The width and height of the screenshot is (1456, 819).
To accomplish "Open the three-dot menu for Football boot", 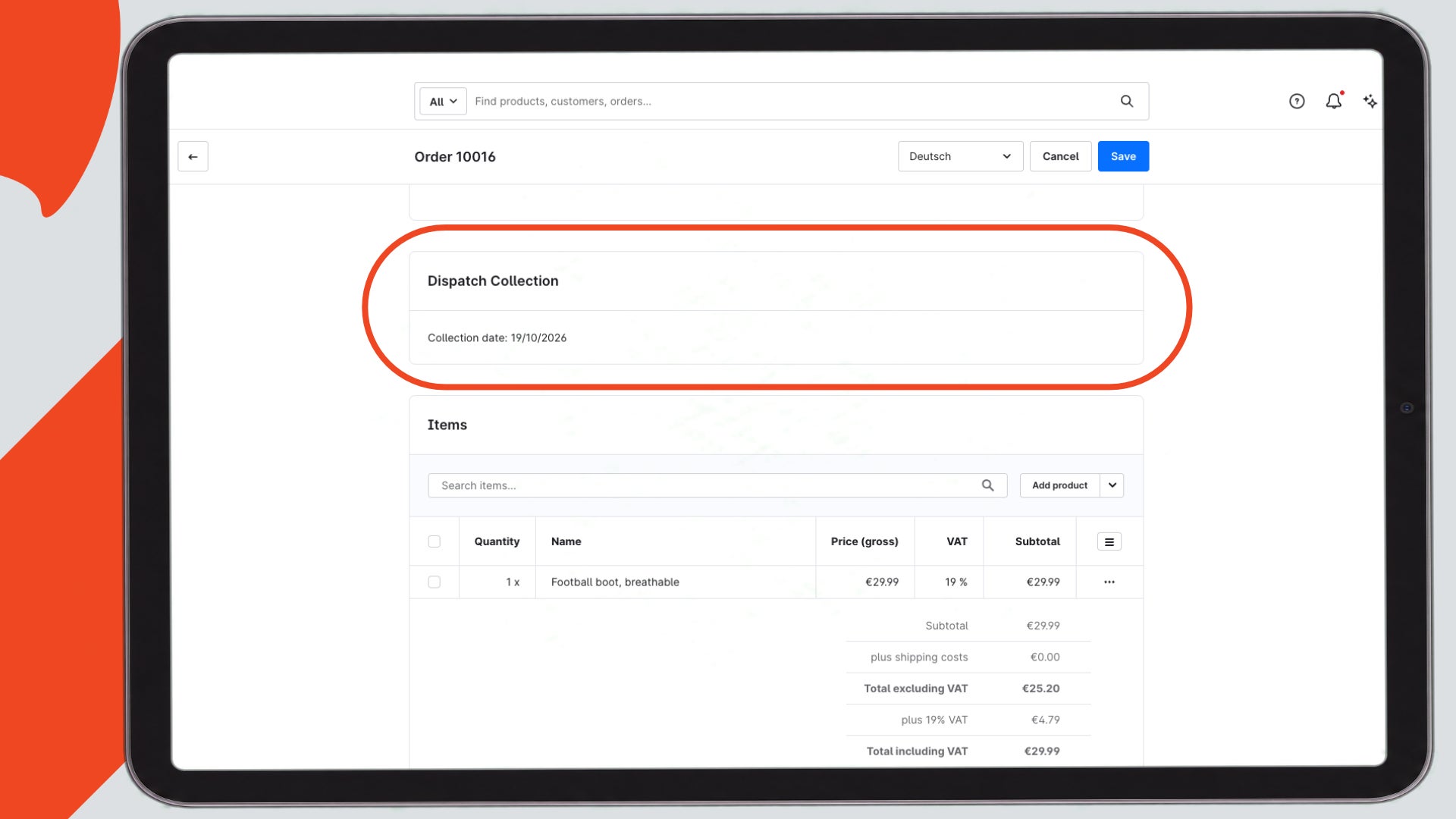I will (x=1109, y=582).
